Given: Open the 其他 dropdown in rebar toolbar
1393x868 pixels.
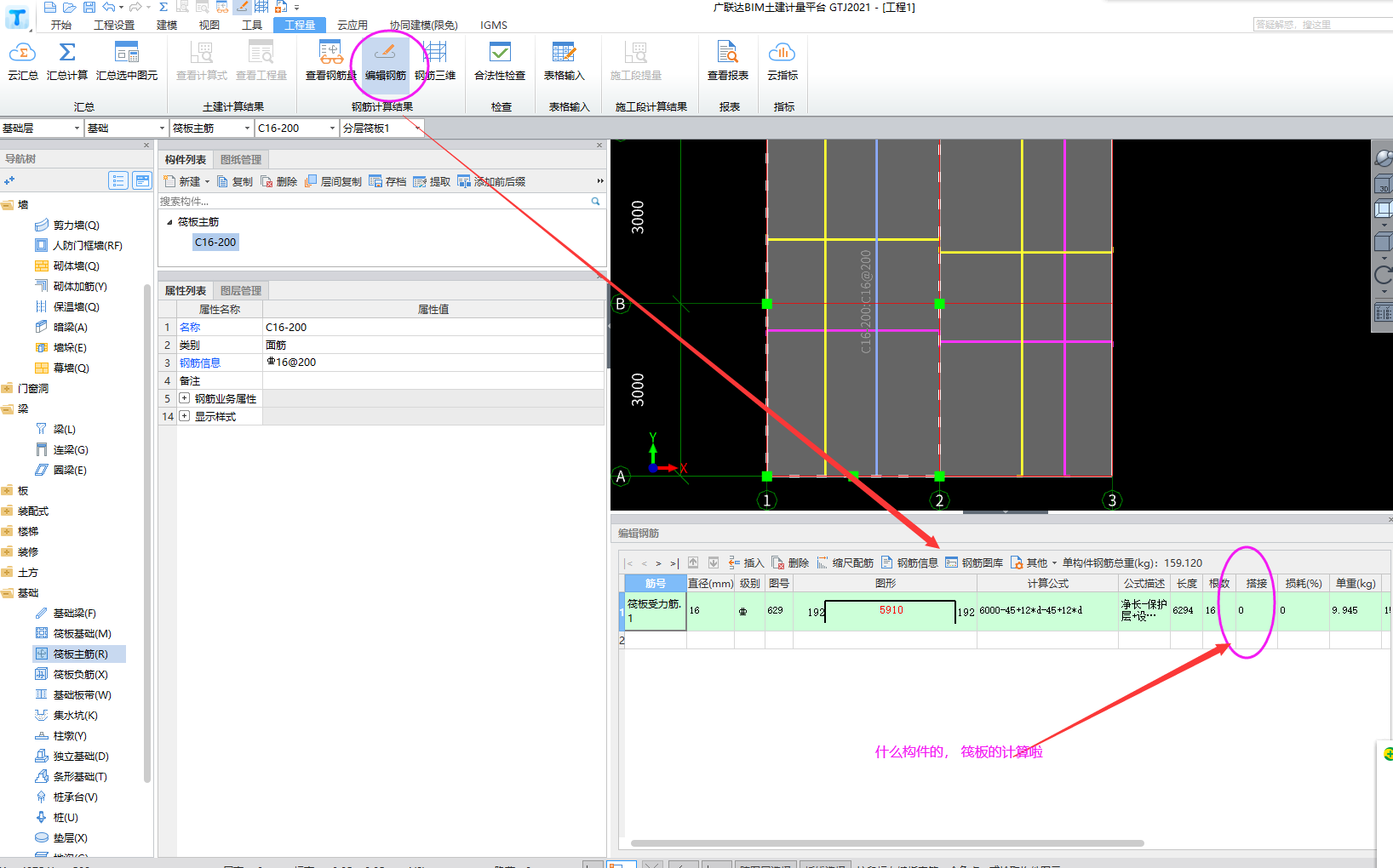Looking at the screenshot, I should coord(1034,562).
